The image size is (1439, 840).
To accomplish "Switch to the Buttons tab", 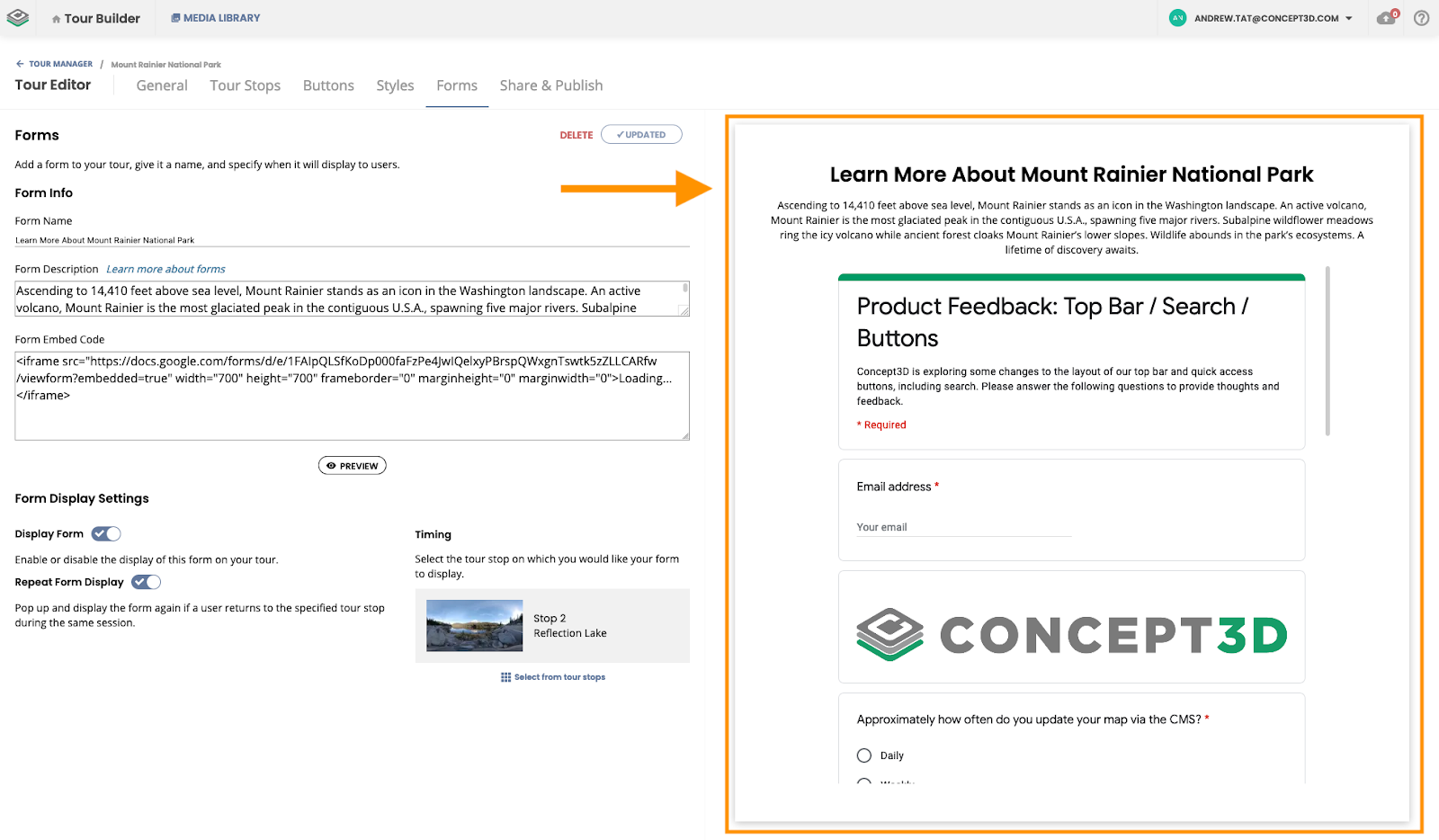I will 328,85.
